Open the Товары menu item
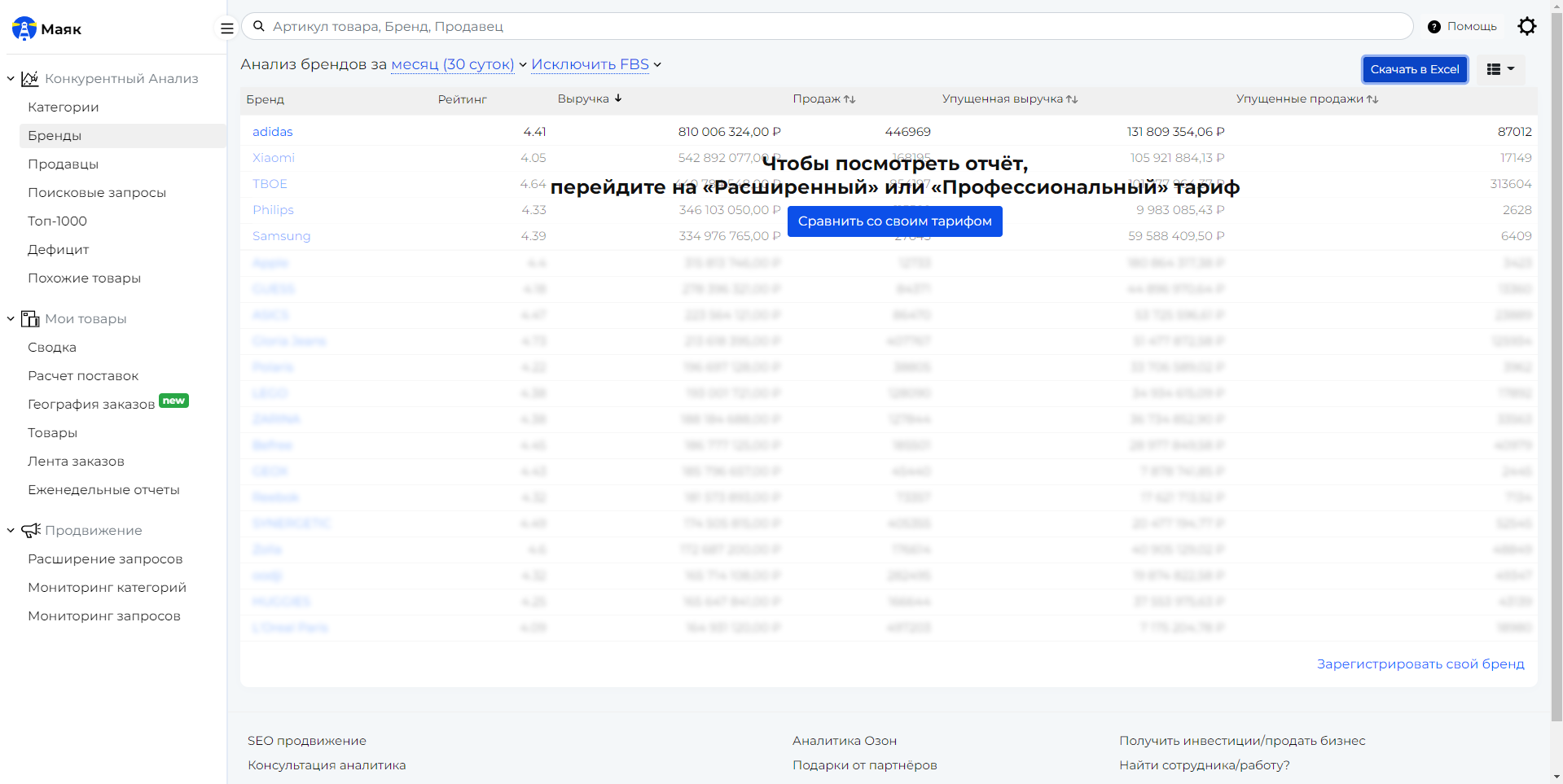The height and width of the screenshot is (784, 1563). tap(53, 432)
